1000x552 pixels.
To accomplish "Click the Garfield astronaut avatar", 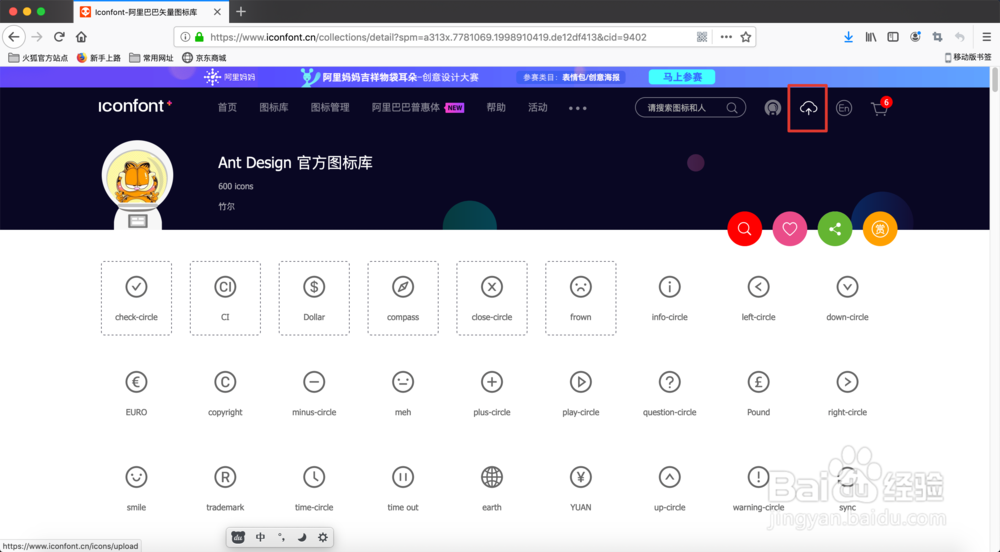I will (x=137, y=185).
